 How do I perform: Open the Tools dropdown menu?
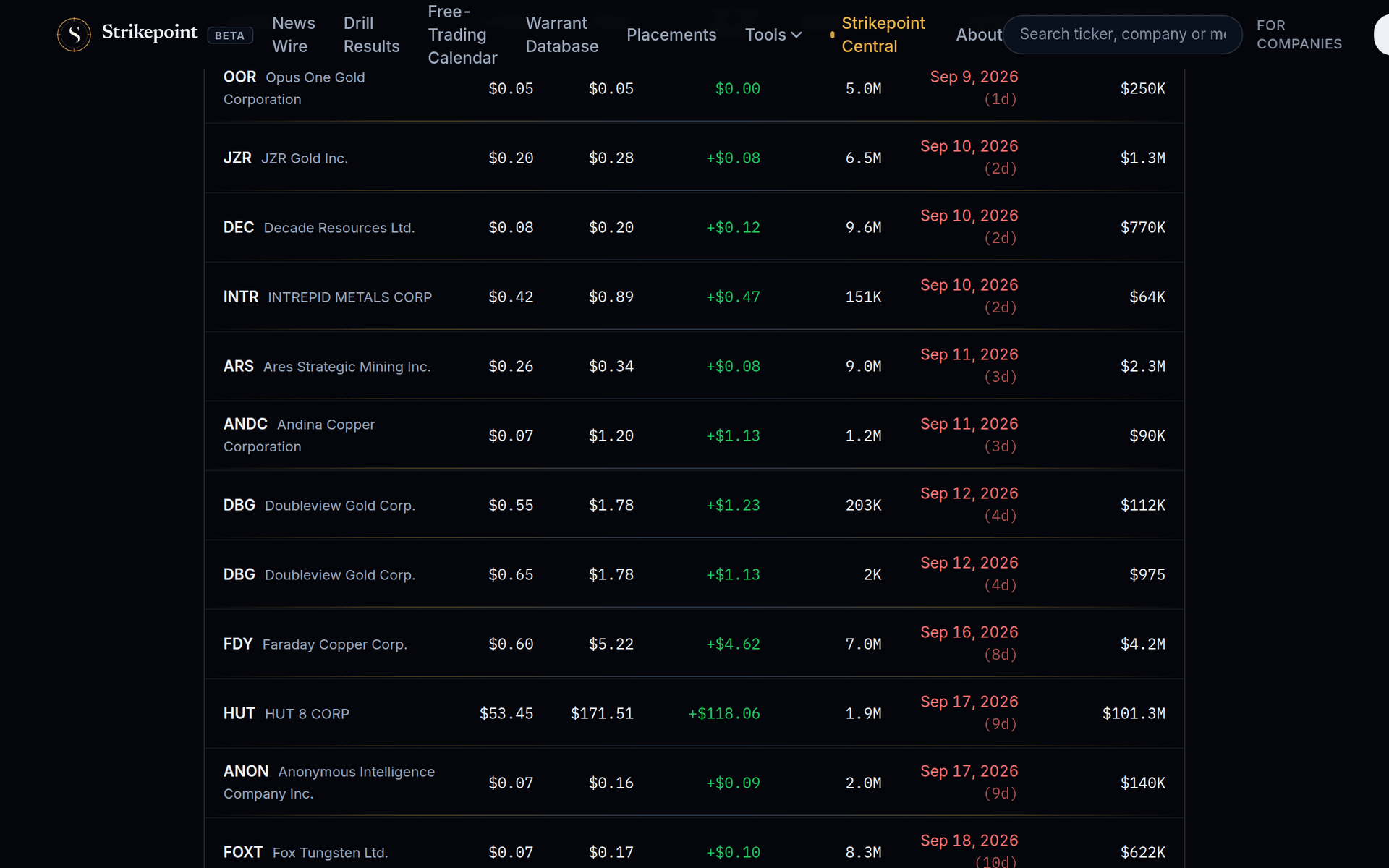[x=773, y=35]
